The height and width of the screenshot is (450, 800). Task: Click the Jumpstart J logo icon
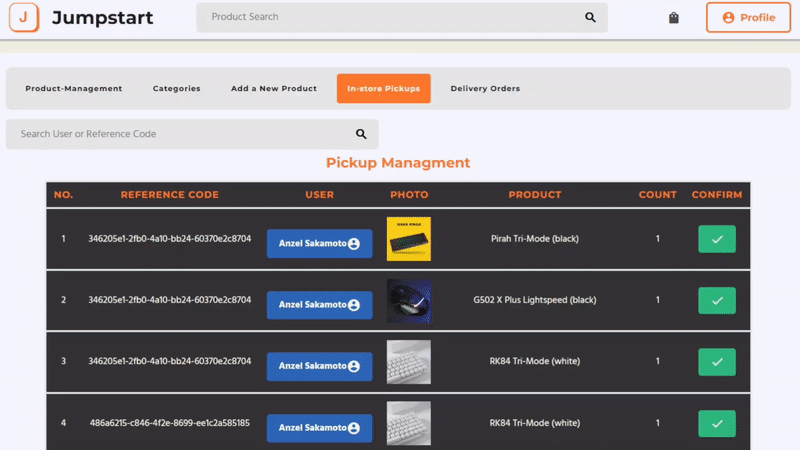(23, 17)
